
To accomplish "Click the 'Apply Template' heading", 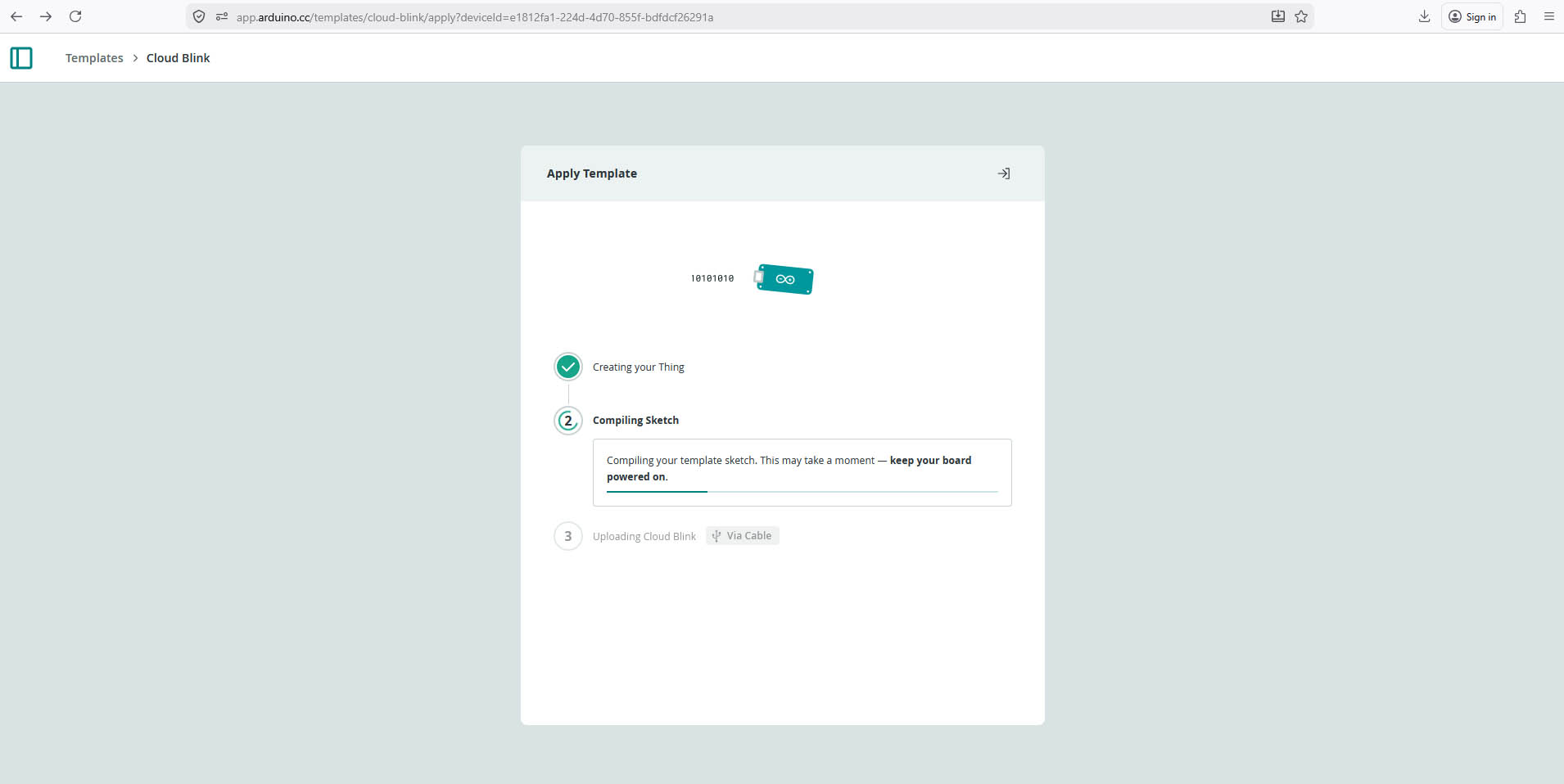I will [x=592, y=173].
